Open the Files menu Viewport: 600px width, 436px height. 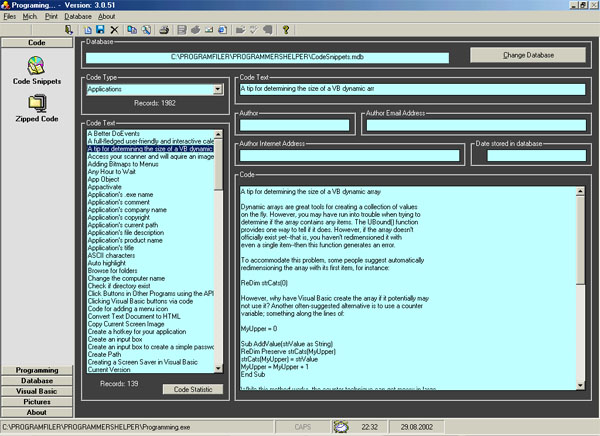coord(10,17)
